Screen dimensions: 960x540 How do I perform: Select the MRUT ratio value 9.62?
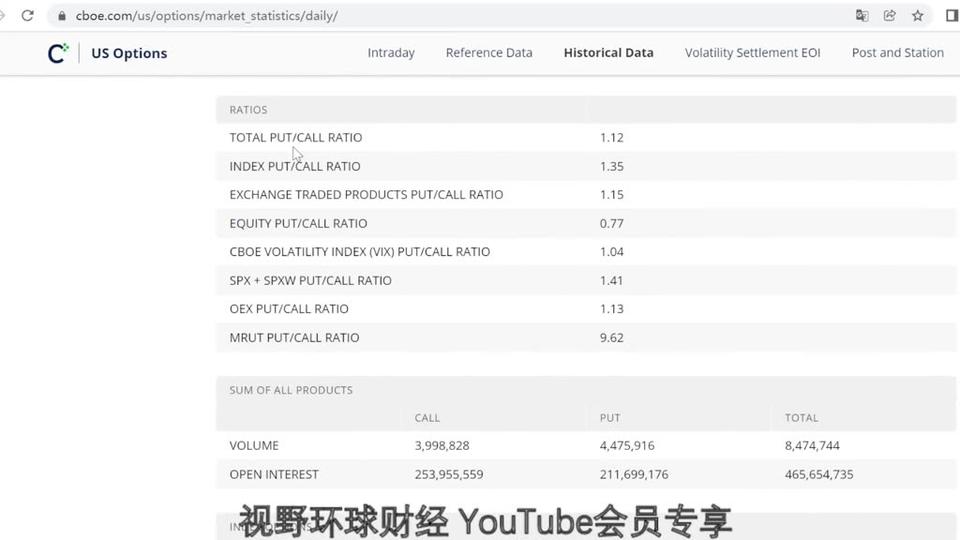point(612,337)
